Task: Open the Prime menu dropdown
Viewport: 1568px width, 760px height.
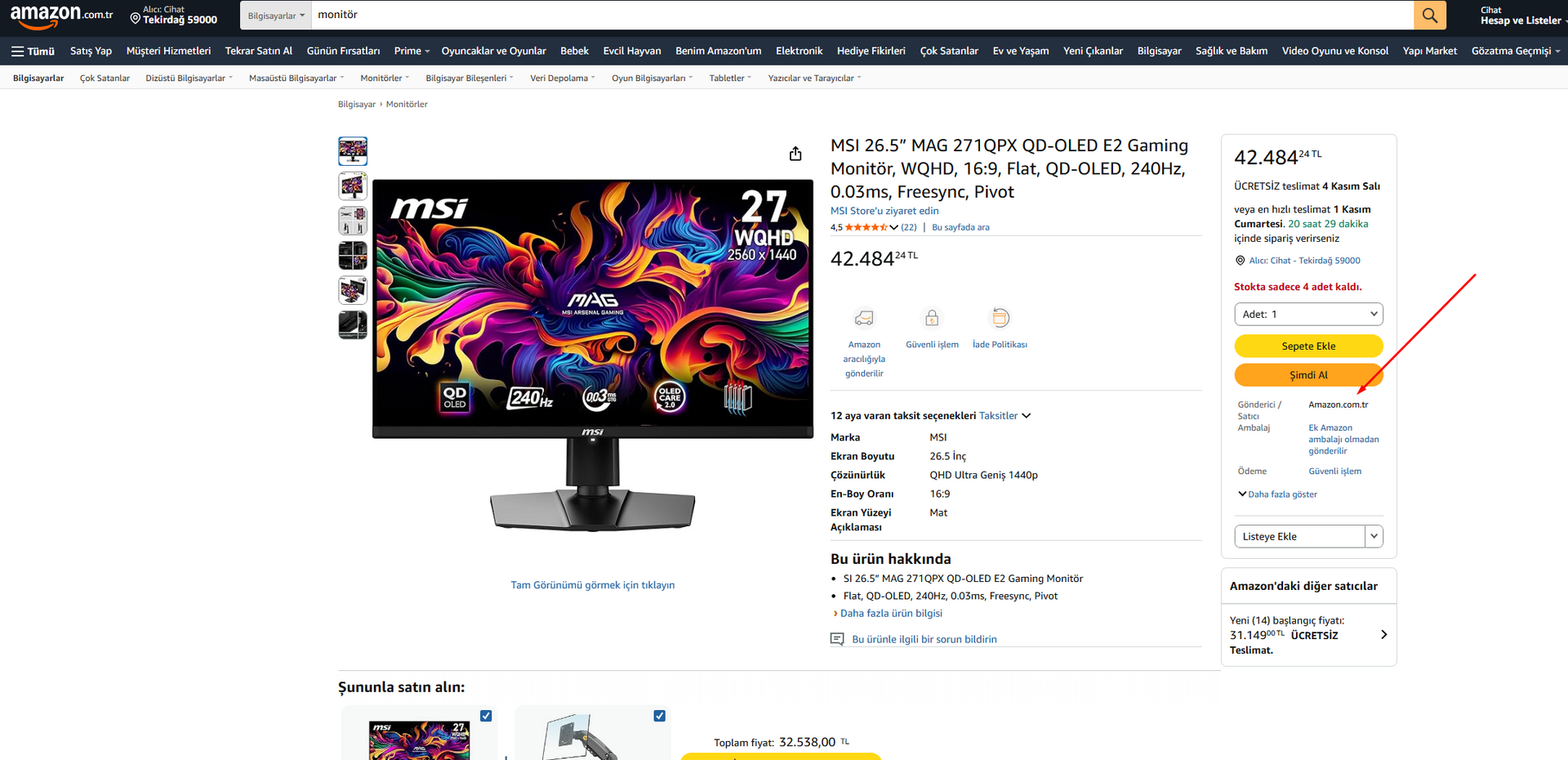Action: 412,51
